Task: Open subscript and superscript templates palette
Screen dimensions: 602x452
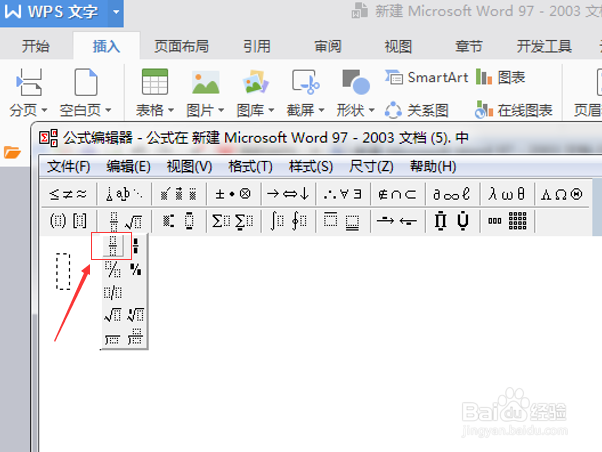Action: 179,221
